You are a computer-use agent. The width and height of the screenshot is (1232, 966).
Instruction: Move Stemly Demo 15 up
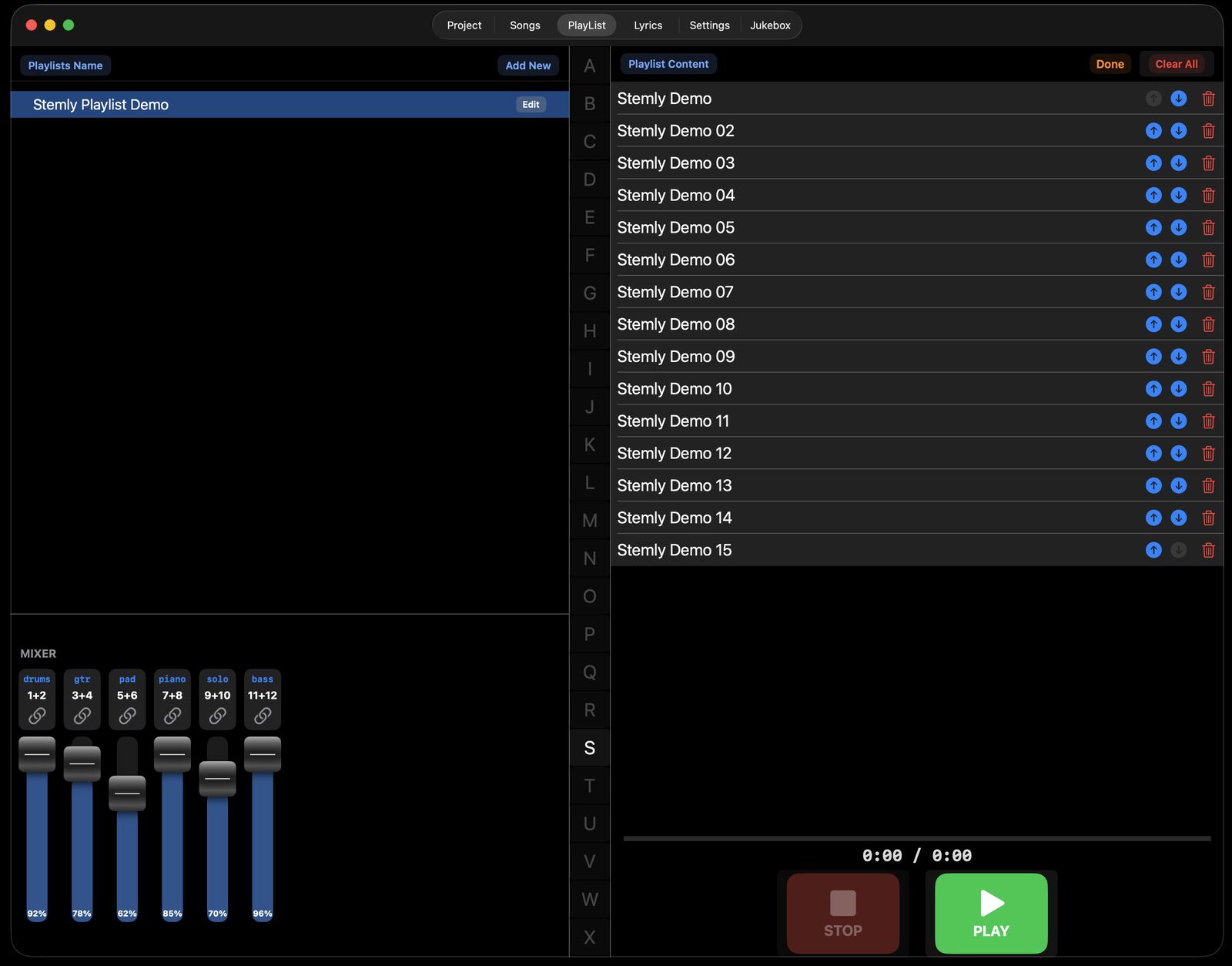(x=1153, y=550)
